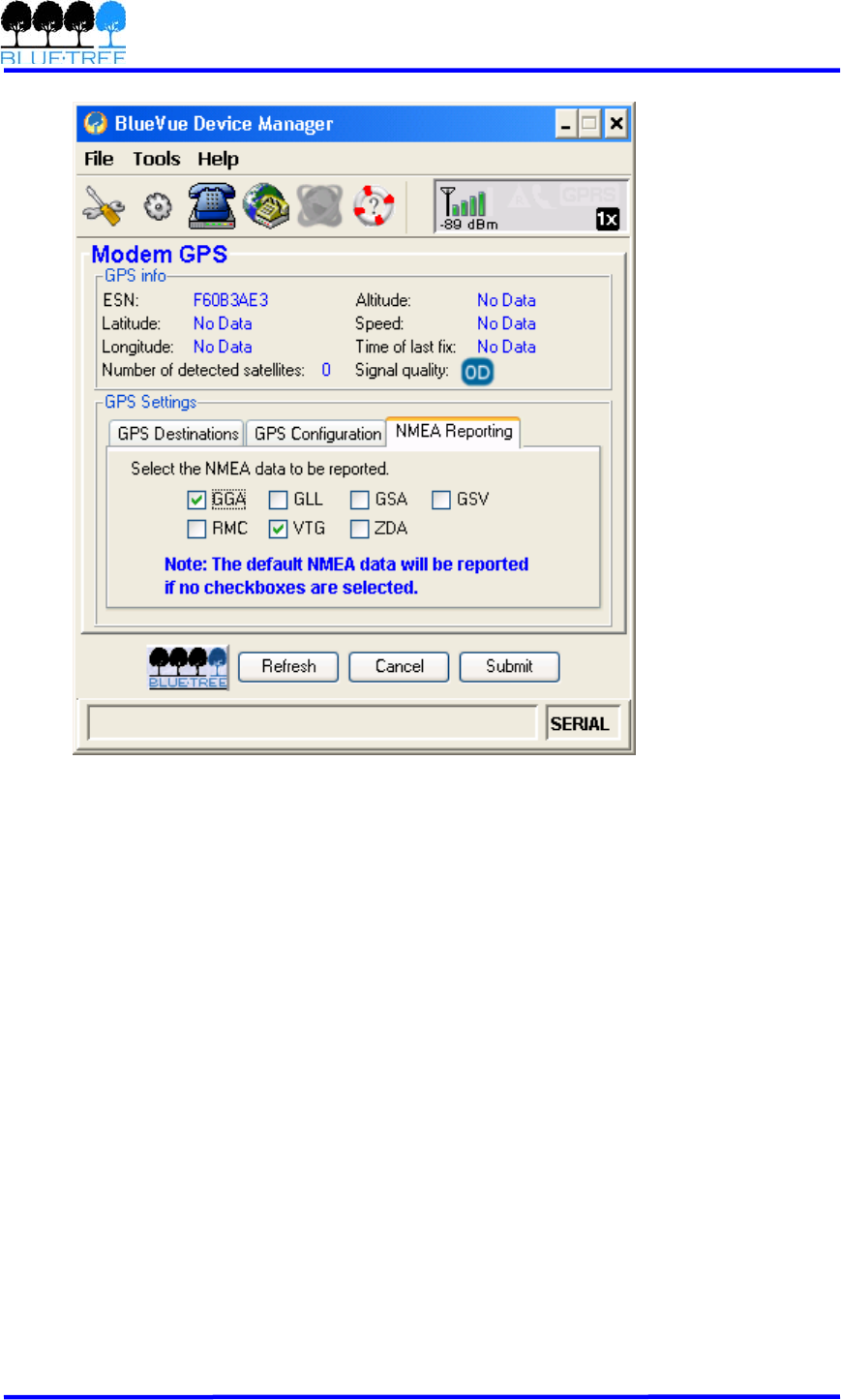Enable the GSA checkbox
The width and height of the screenshot is (841, 1400).
coord(360,500)
